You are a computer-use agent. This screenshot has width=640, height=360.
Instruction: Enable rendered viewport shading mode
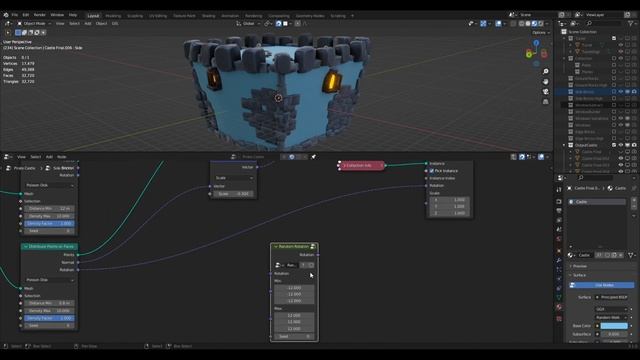point(541,24)
